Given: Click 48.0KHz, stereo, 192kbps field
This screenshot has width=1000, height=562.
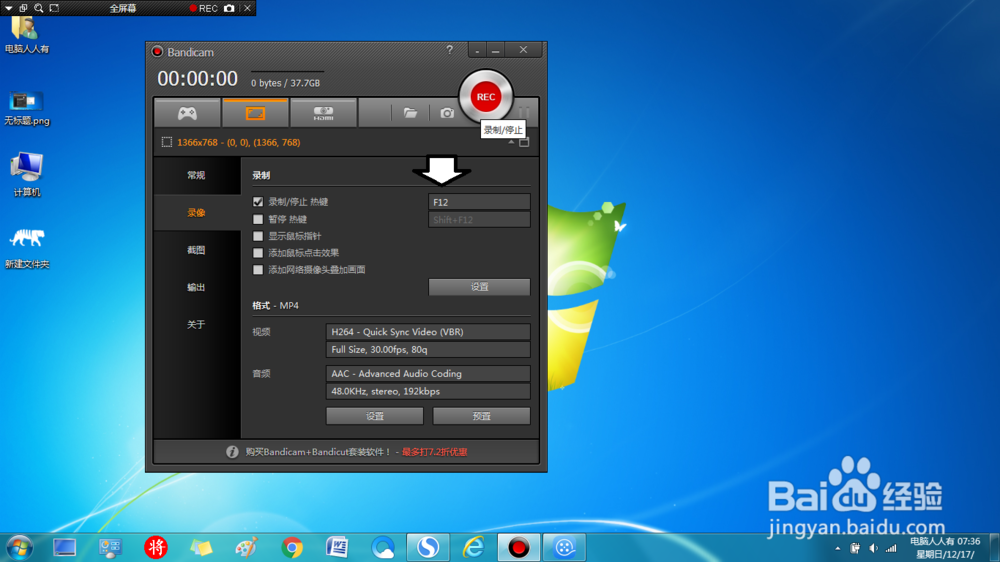Looking at the screenshot, I should point(428,391).
